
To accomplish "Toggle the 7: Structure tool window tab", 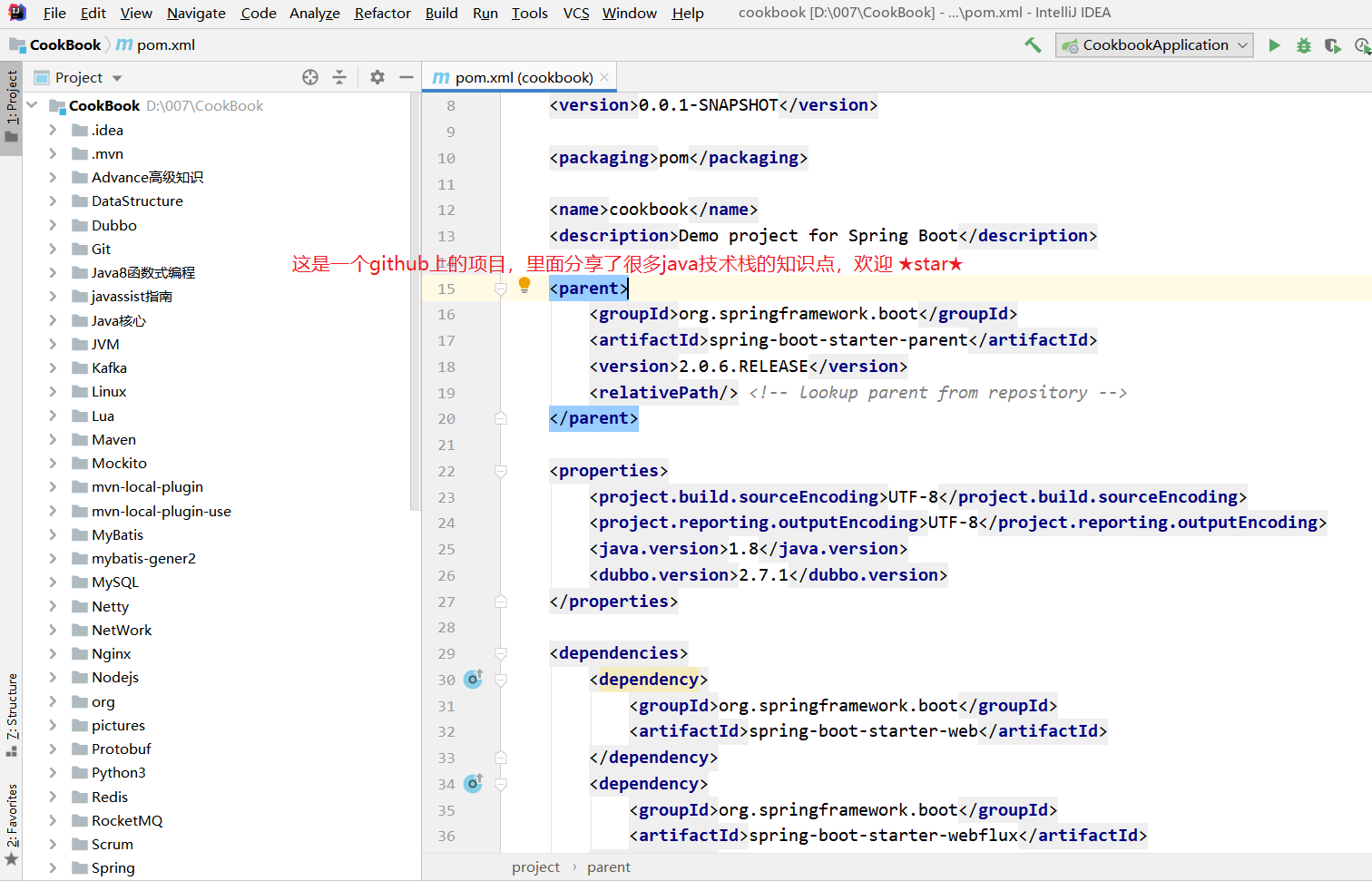I will coord(11,716).
